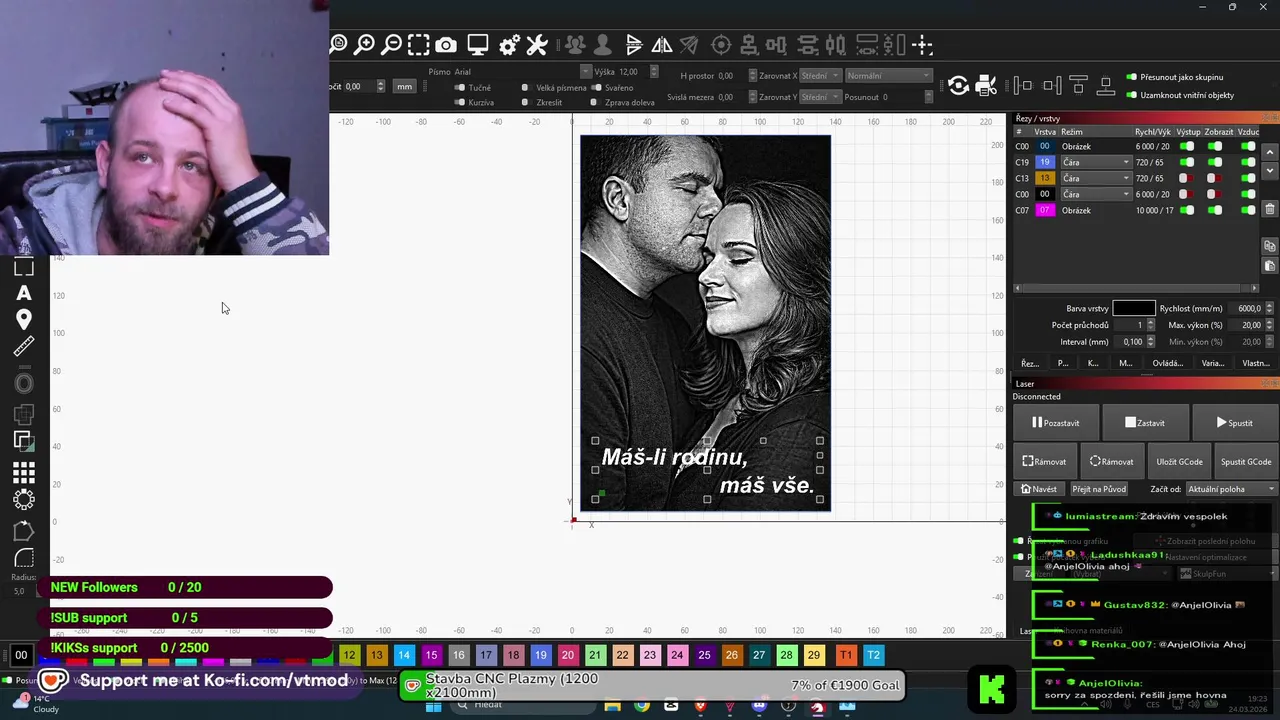Toggle Uzamknout vnitřní objekty switch
Image resolution: width=1280 pixels, height=720 pixels.
click(x=1132, y=95)
